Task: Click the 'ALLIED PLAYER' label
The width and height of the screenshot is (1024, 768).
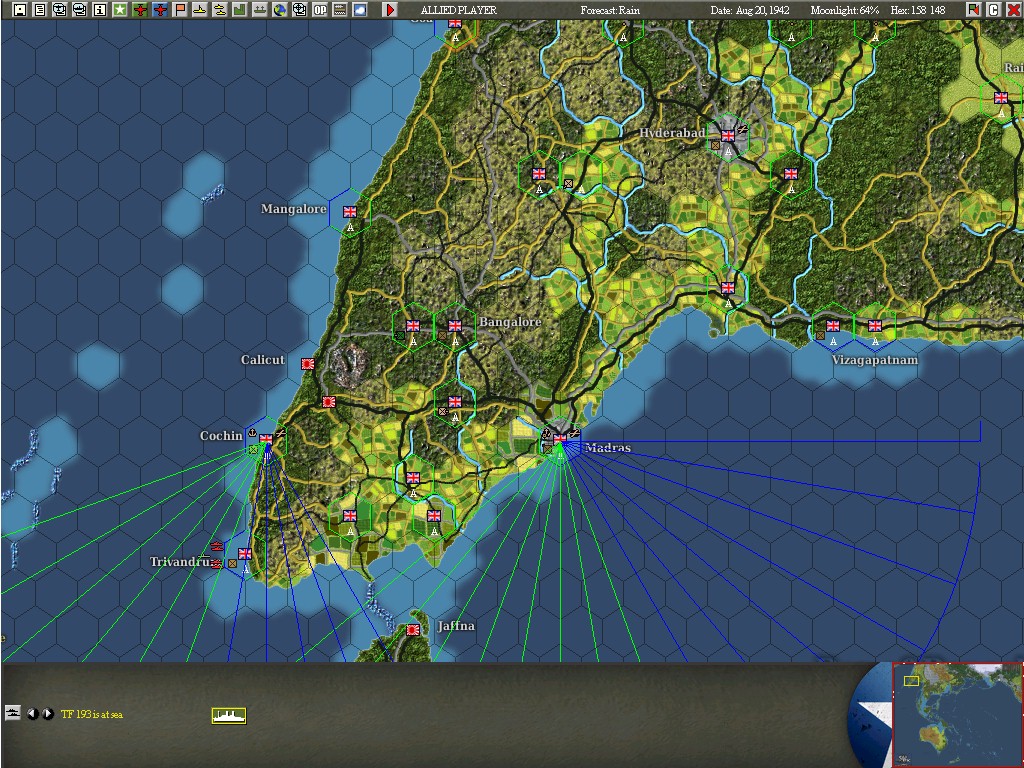Action: click(458, 10)
